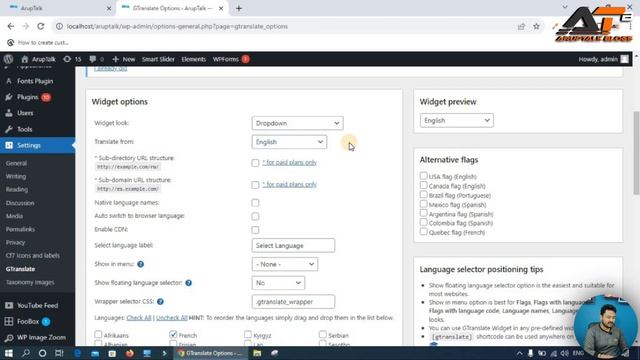Open the Users sidebar menu
640x360 pixels.
pyautogui.click(x=25, y=113)
